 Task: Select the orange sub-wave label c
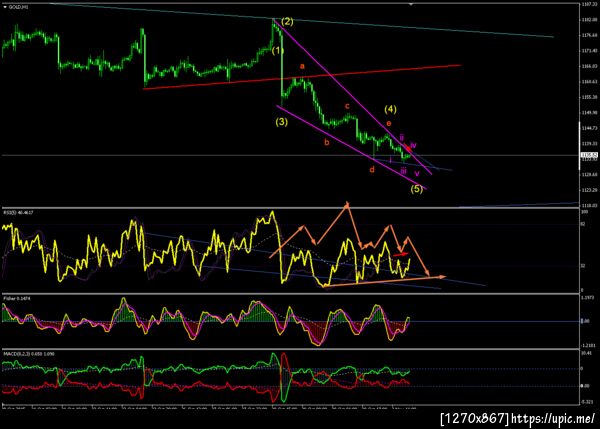[x=347, y=106]
